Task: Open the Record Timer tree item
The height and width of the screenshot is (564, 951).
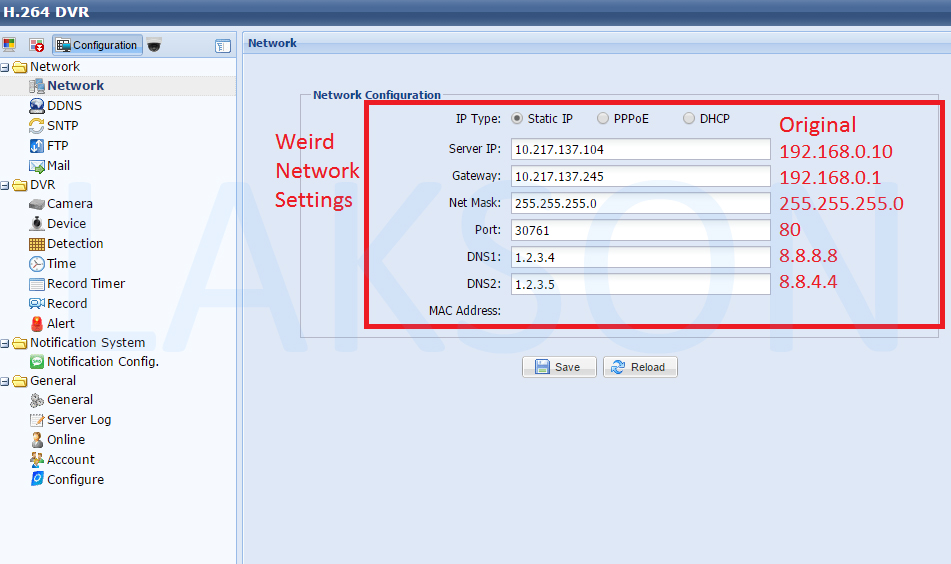Action: pyautogui.click(x=86, y=284)
